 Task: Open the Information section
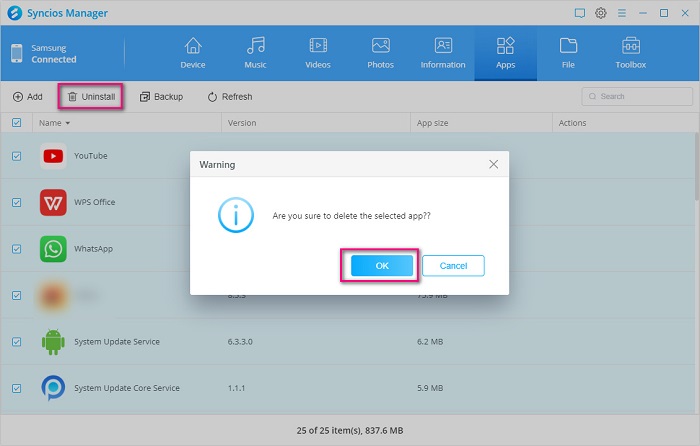(x=443, y=52)
